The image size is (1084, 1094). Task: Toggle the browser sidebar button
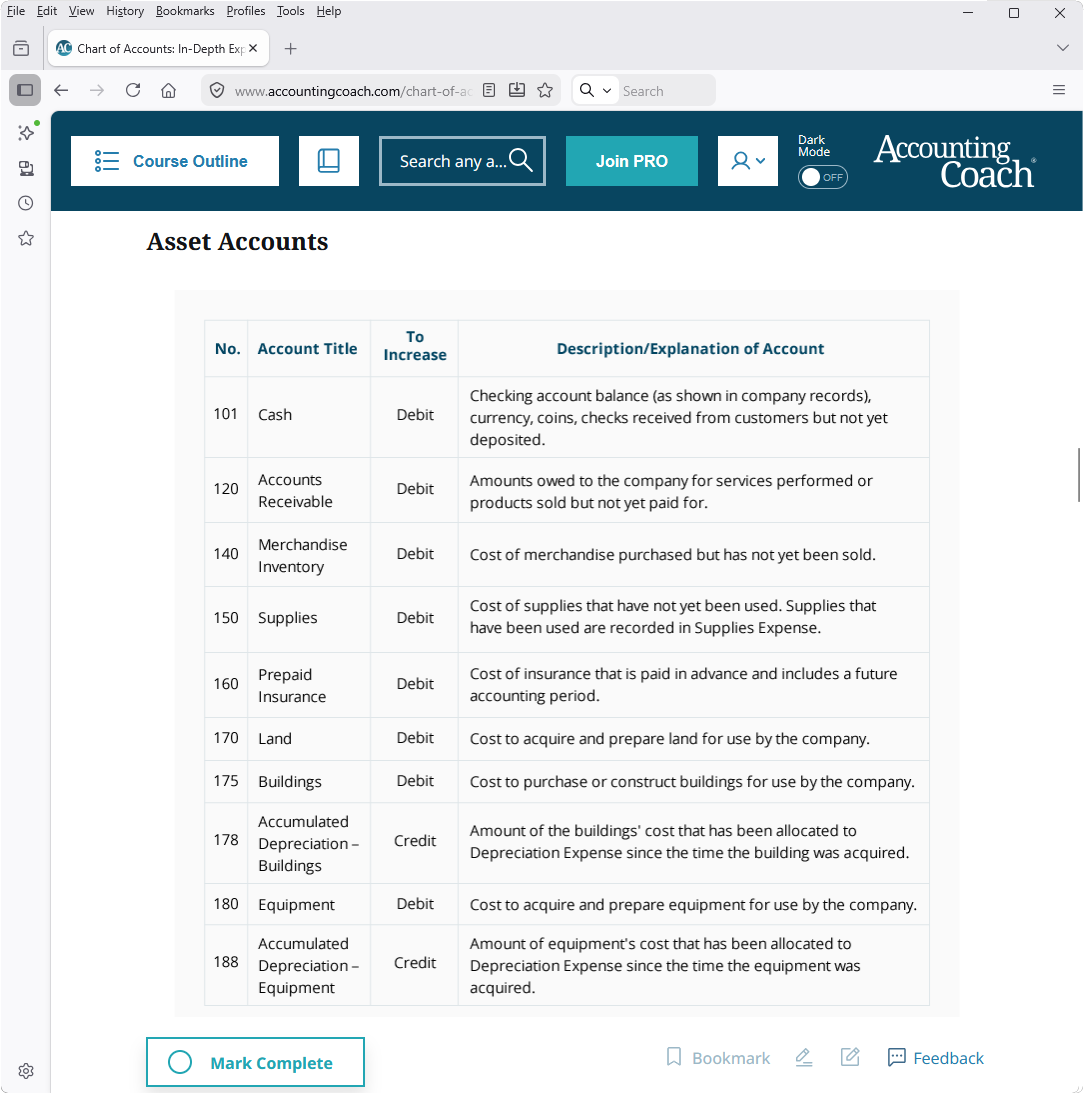click(x=25, y=90)
